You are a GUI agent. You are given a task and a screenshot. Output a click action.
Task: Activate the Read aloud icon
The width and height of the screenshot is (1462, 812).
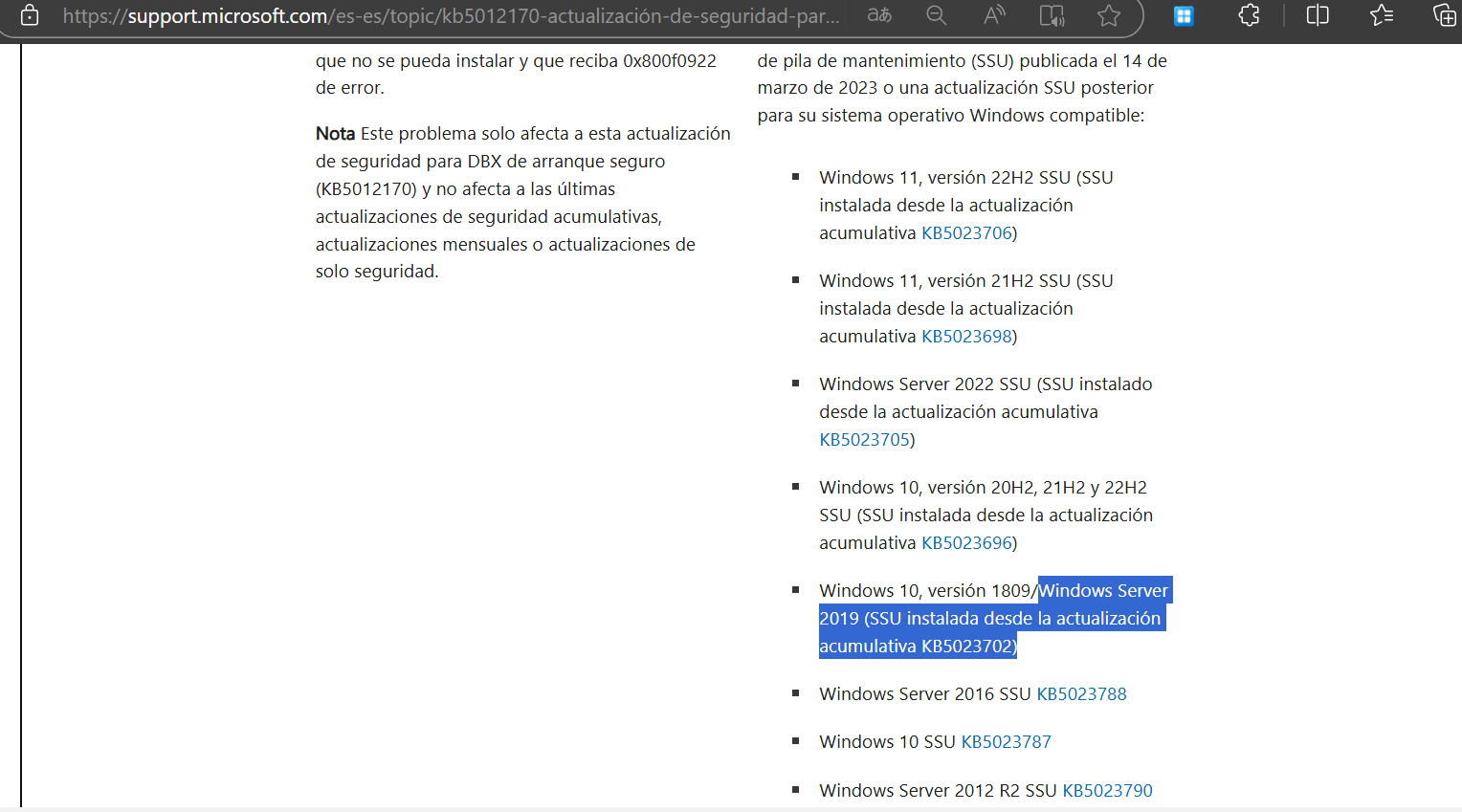(994, 15)
